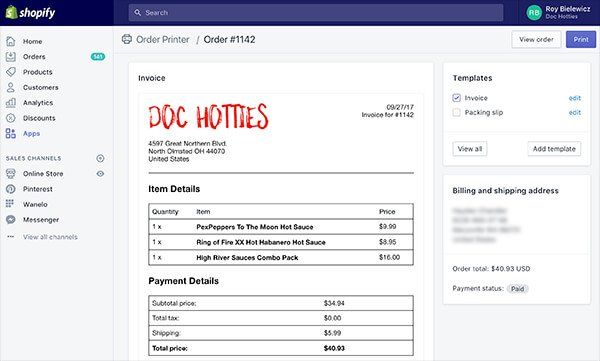Click the Orders inbox icon

point(11,57)
